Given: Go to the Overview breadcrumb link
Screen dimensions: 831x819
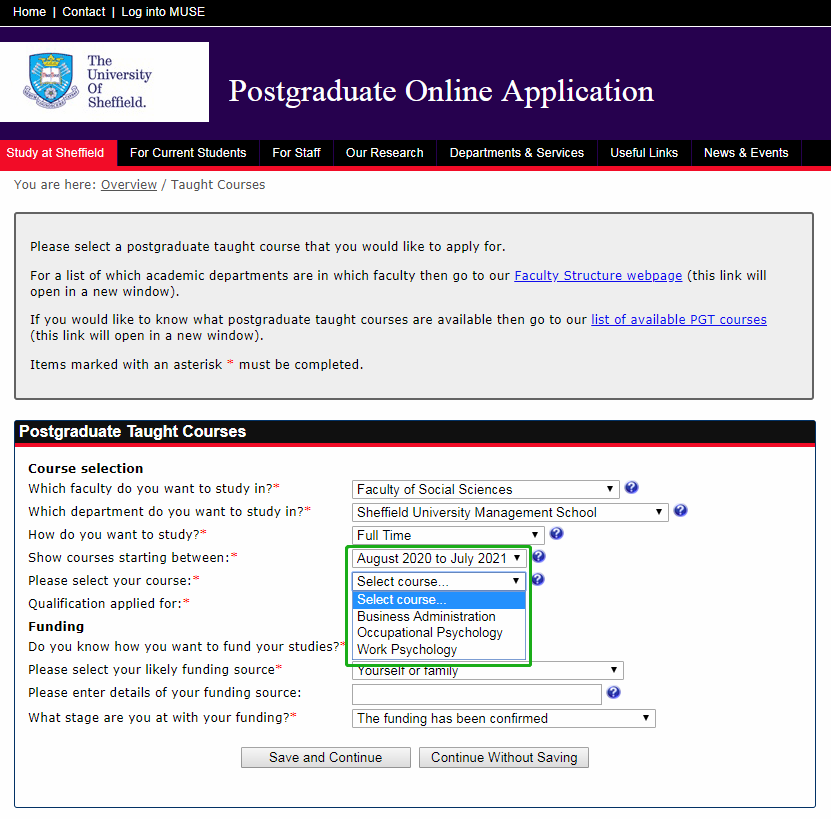Looking at the screenshot, I should click(129, 184).
